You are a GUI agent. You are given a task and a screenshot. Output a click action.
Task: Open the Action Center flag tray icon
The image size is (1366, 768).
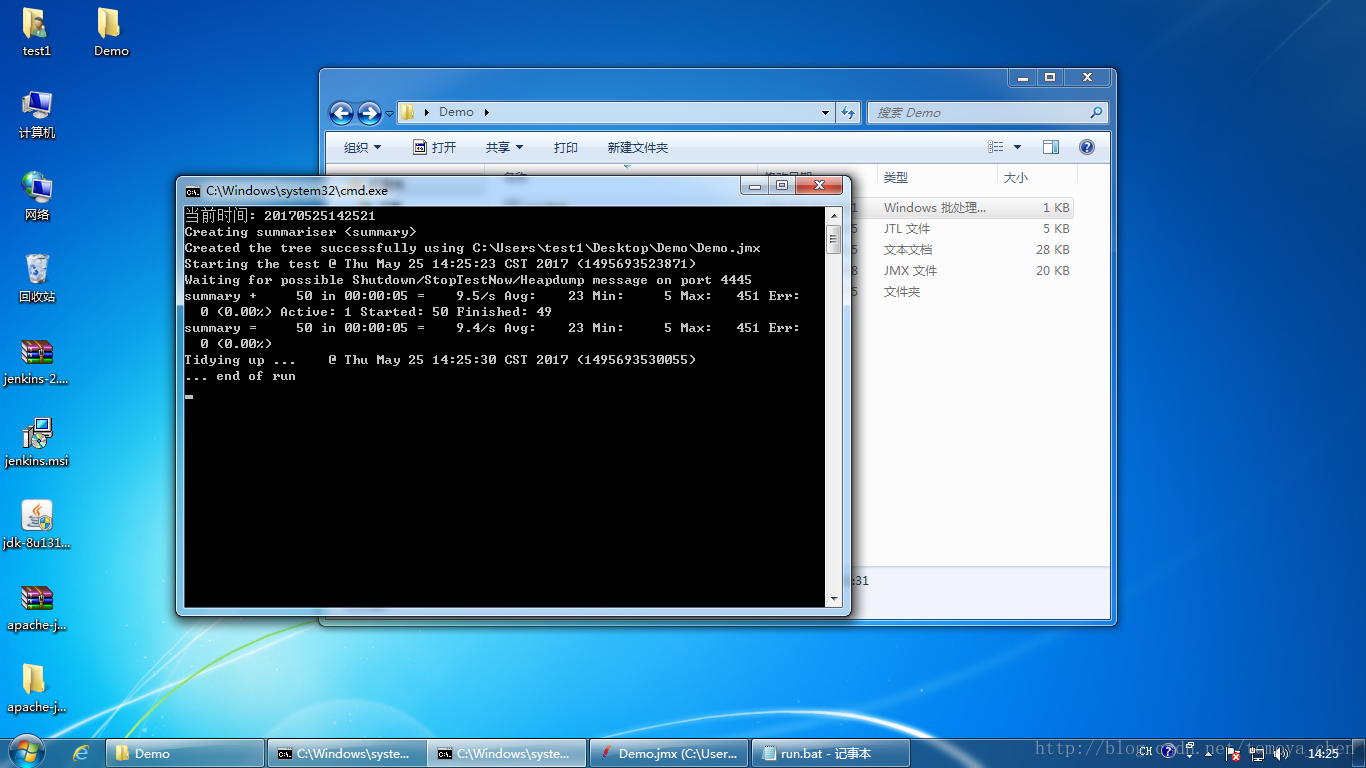(x=1233, y=753)
